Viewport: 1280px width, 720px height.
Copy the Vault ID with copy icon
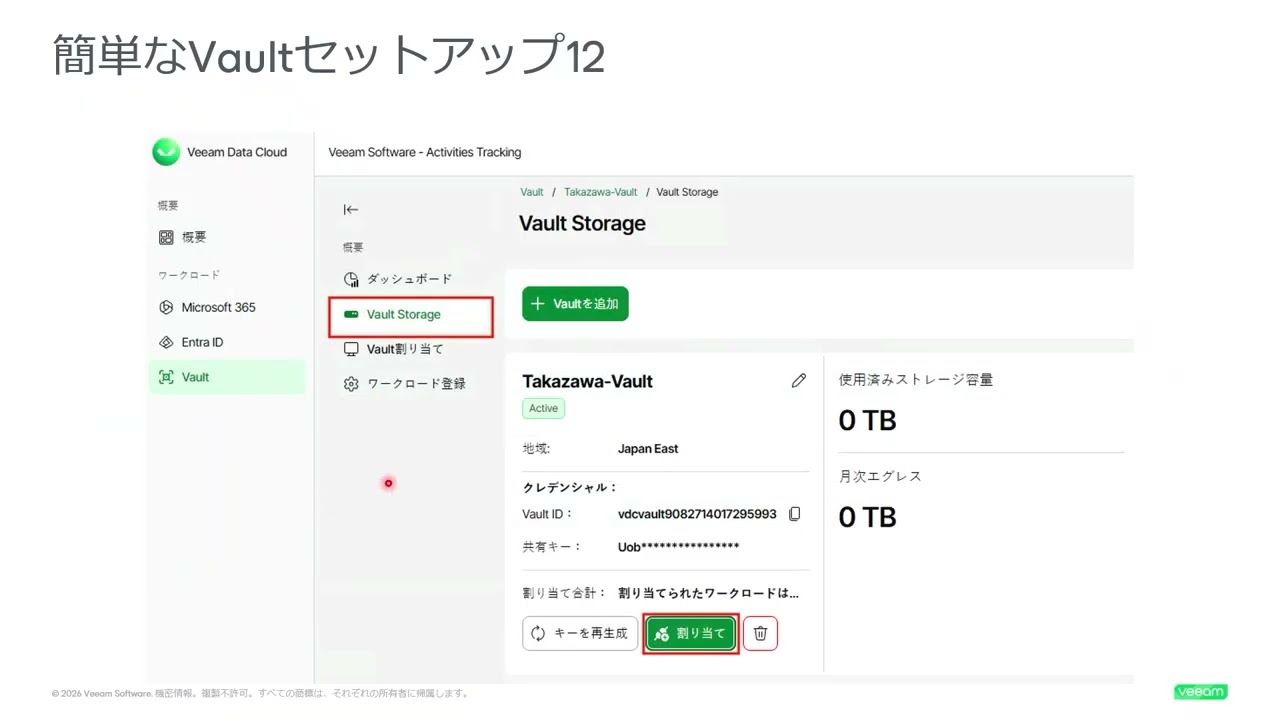795,514
